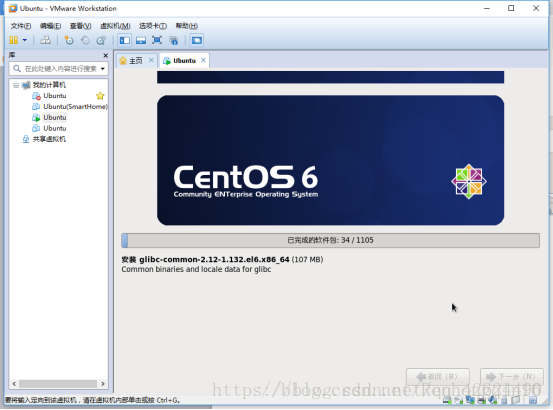Close the Ubuntu tab
Screen dimensions: 553x410
coord(203,60)
